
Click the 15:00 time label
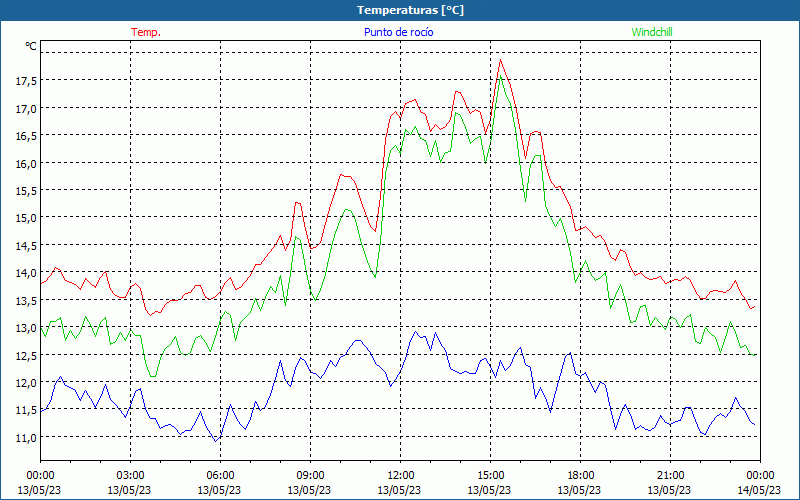click(490, 476)
